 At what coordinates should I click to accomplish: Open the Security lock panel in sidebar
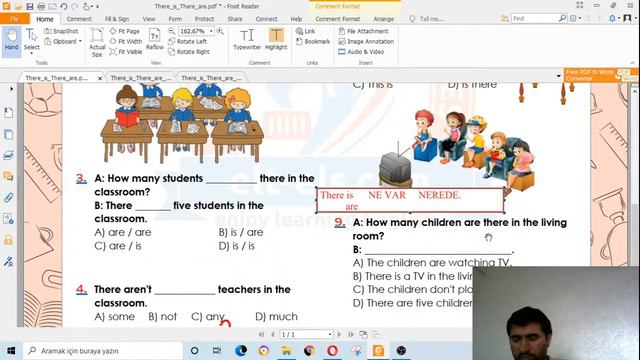[x=8, y=240]
